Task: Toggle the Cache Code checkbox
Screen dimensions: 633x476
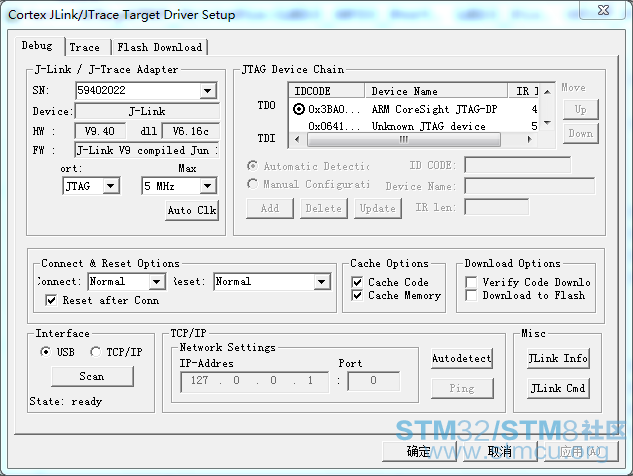Action: [357, 282]
